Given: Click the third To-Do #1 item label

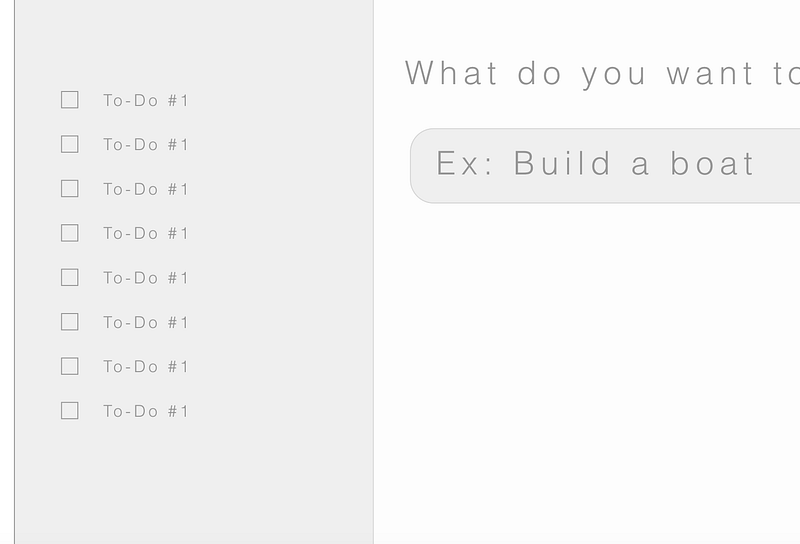Looking at the screenshot, I should pos(146,189).
